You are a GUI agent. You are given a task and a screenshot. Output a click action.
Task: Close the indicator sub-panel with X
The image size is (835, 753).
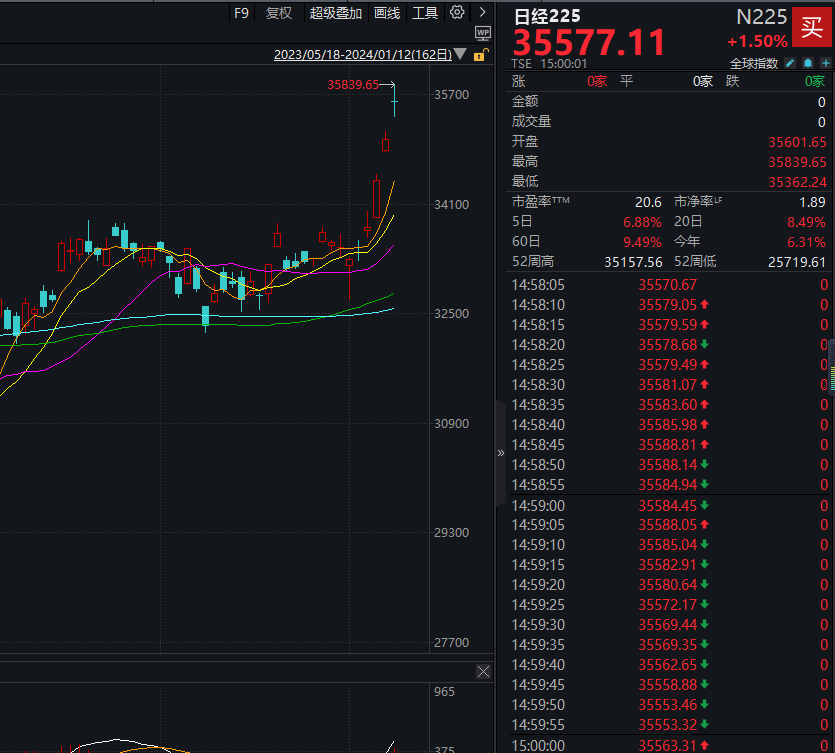(483, 671)
